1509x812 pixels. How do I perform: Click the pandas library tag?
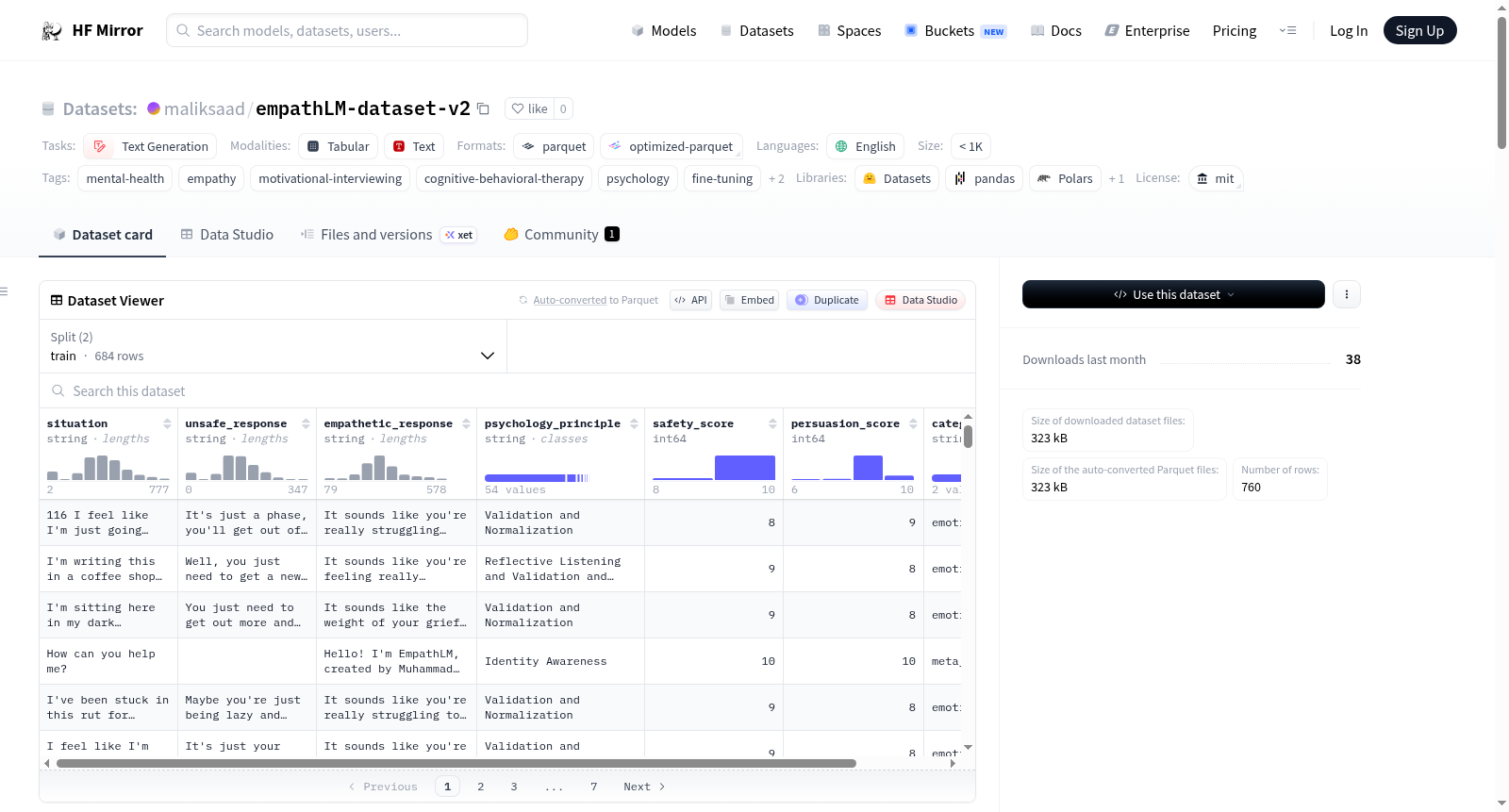click(985, 178)
